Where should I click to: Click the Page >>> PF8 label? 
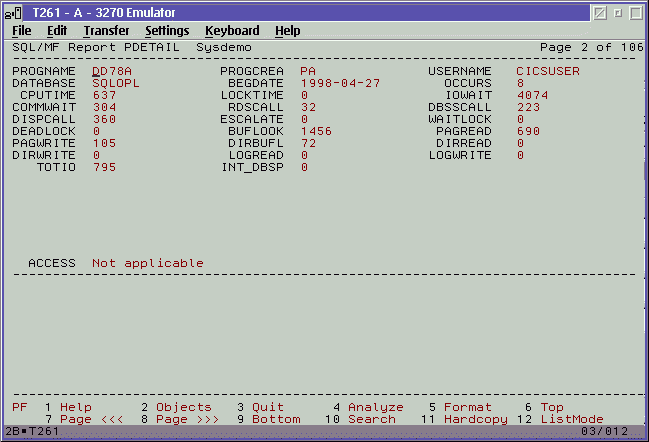coord(187,419)
